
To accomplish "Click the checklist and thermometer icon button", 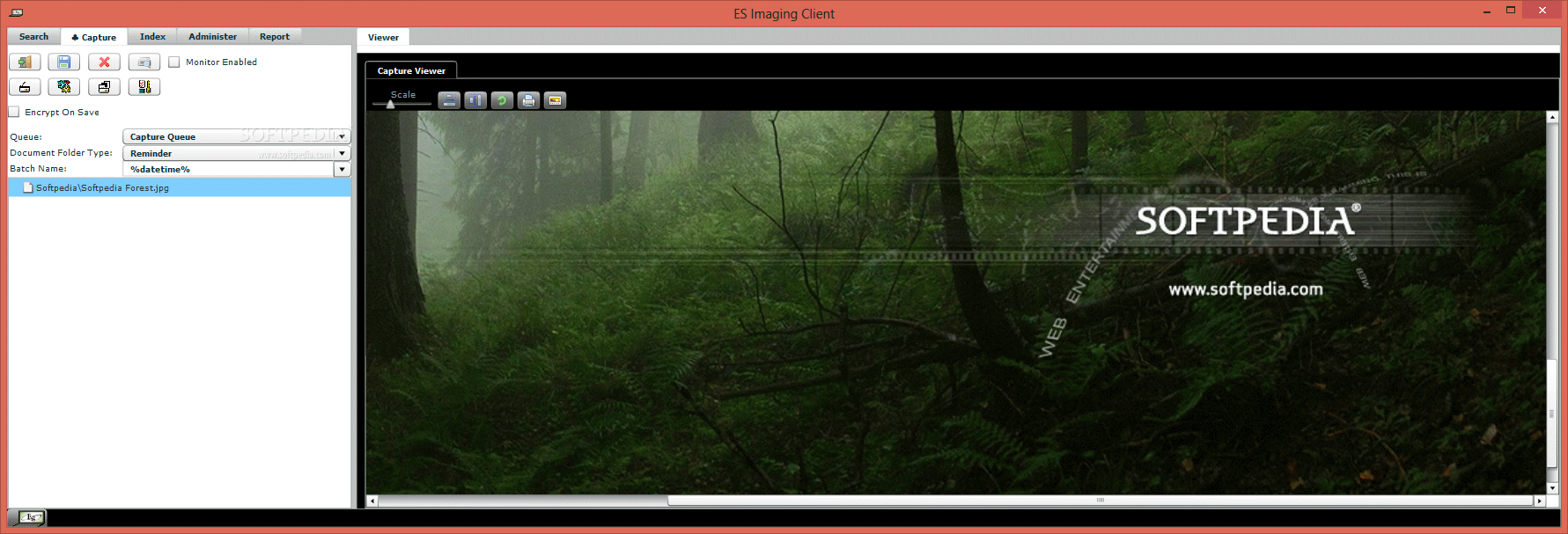I will point(144,87).
